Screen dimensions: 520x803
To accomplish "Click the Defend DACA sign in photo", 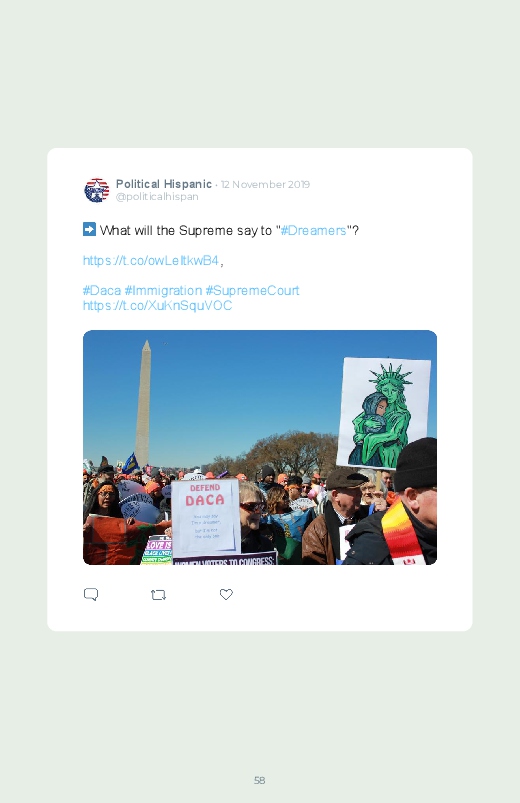I will coord(205,517).
